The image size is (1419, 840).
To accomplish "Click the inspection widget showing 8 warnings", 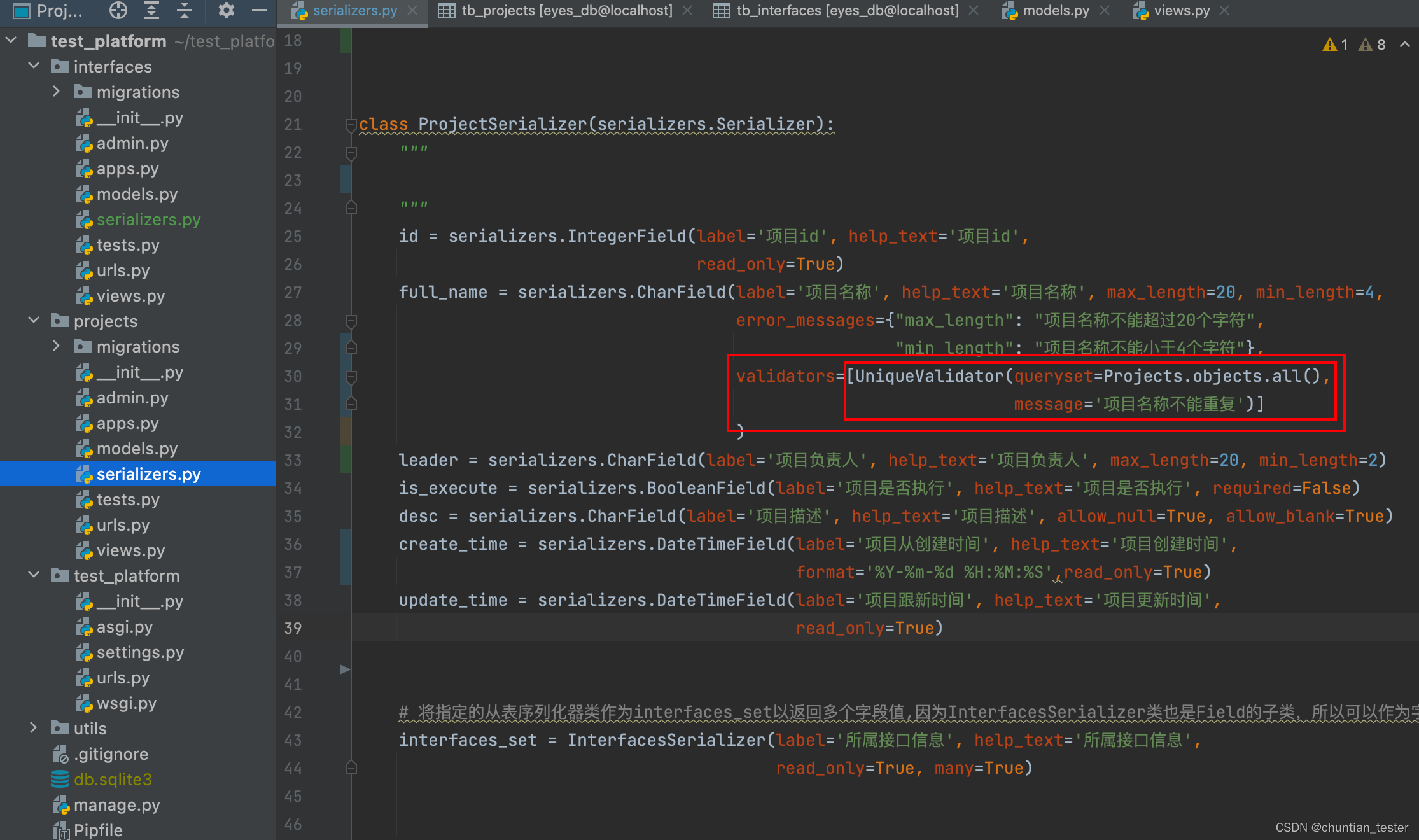I will click(x=1373, y=44).
